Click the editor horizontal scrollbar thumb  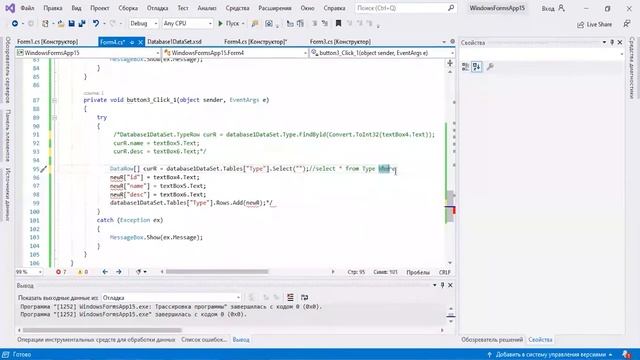coord(217,272)
